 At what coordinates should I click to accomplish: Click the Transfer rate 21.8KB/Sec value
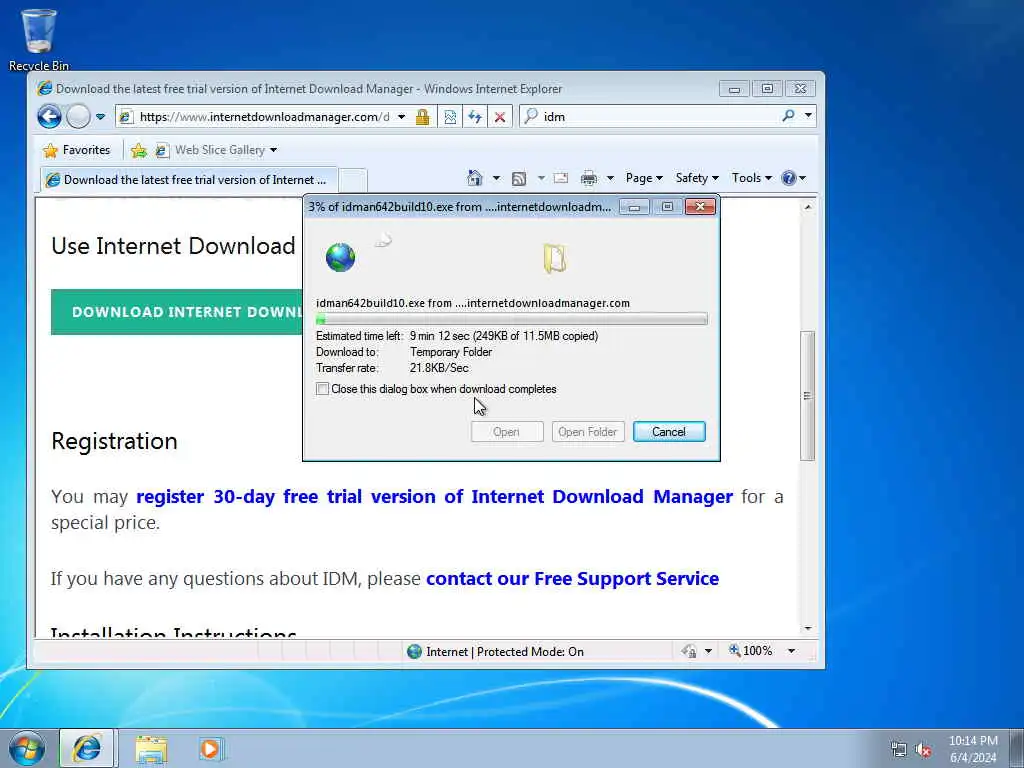pos(439,368)
